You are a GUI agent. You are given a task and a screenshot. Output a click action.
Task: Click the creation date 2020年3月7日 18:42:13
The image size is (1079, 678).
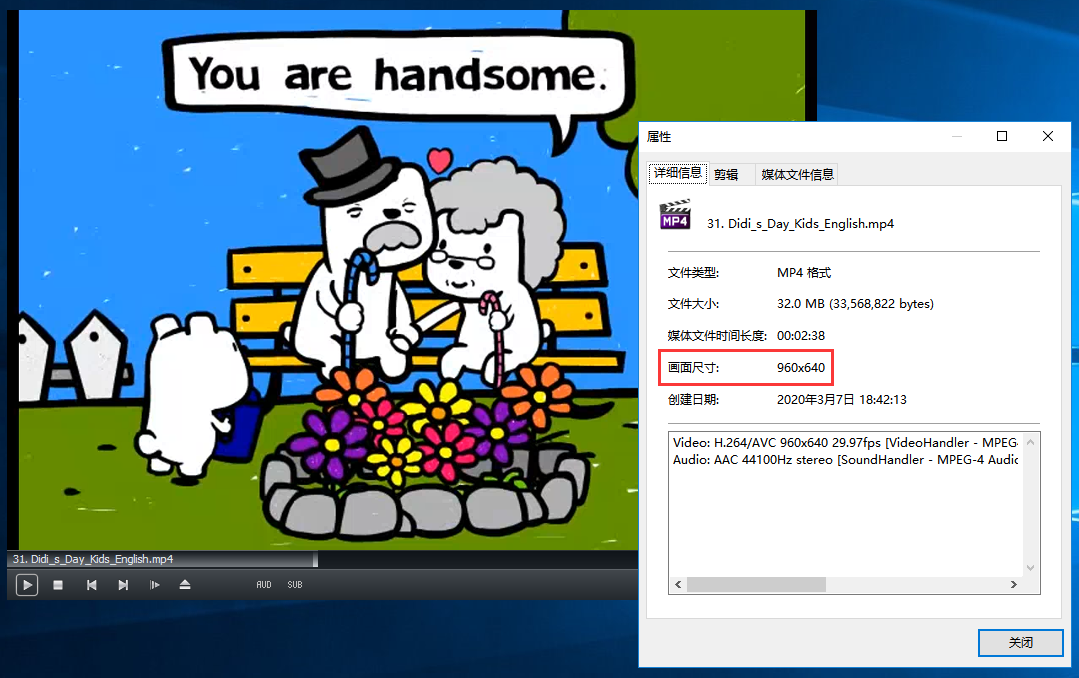[842, 400]
